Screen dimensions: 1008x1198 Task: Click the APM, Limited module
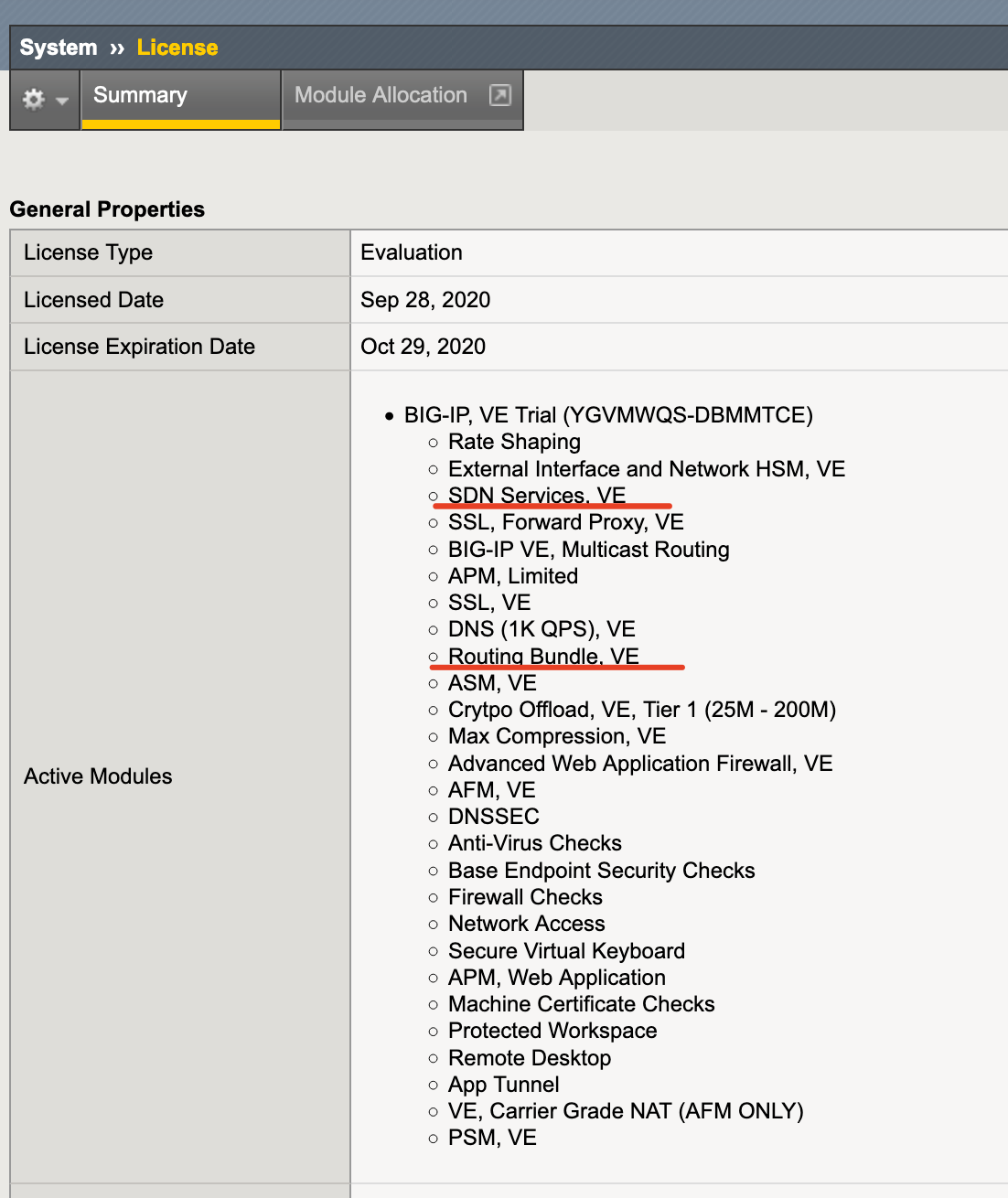tap(513, 576)
